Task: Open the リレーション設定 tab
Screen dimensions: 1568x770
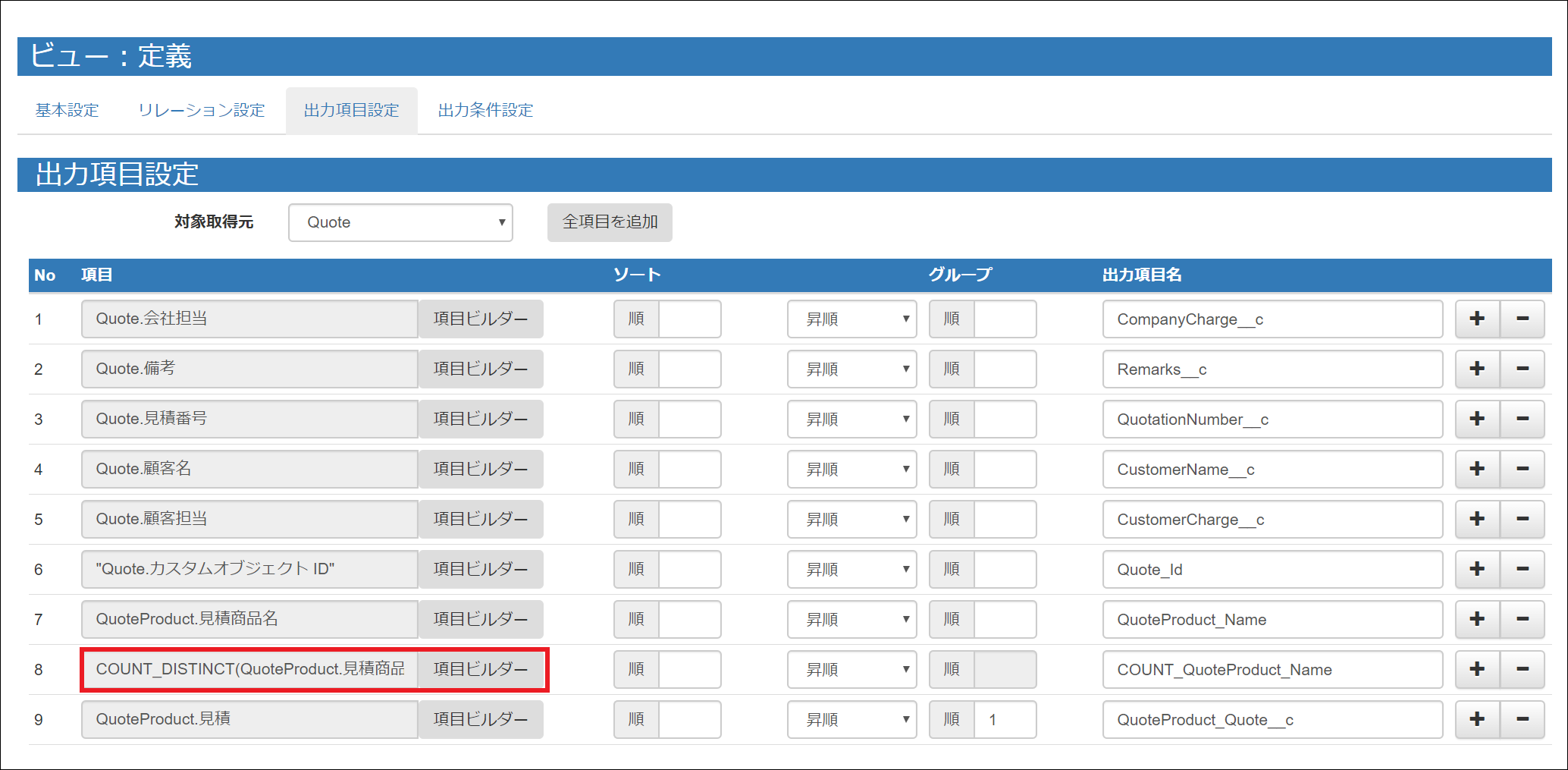Action: click(200, 109)
